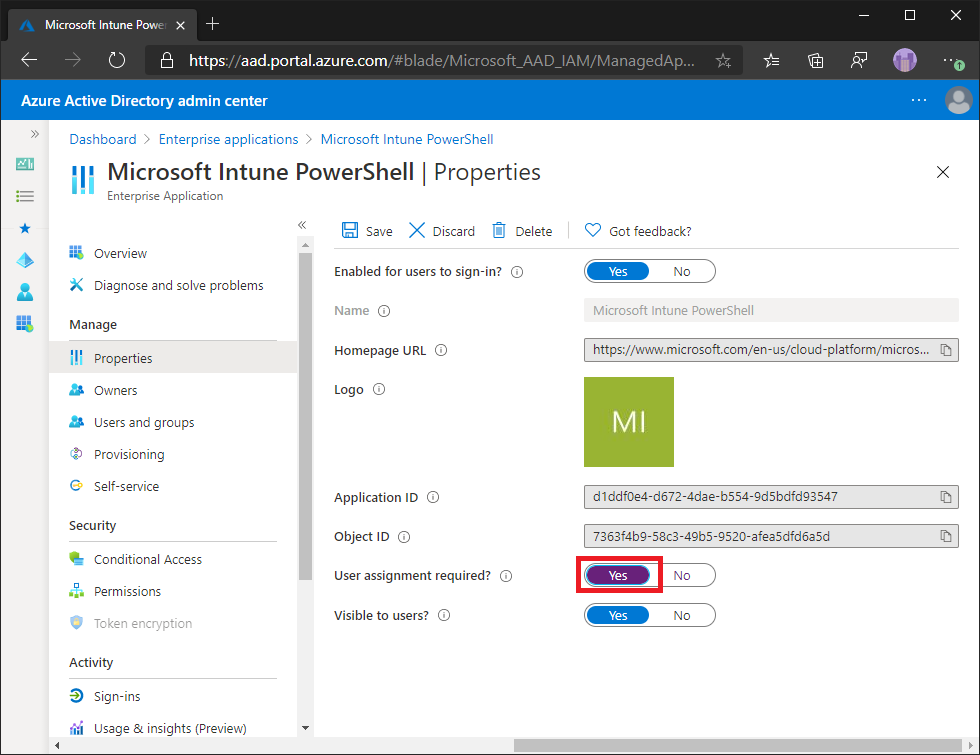Open Microsoft Intune PowerShell breadcrumb
Viewport: 980px width, 755px height.
[x=407, y=139]
